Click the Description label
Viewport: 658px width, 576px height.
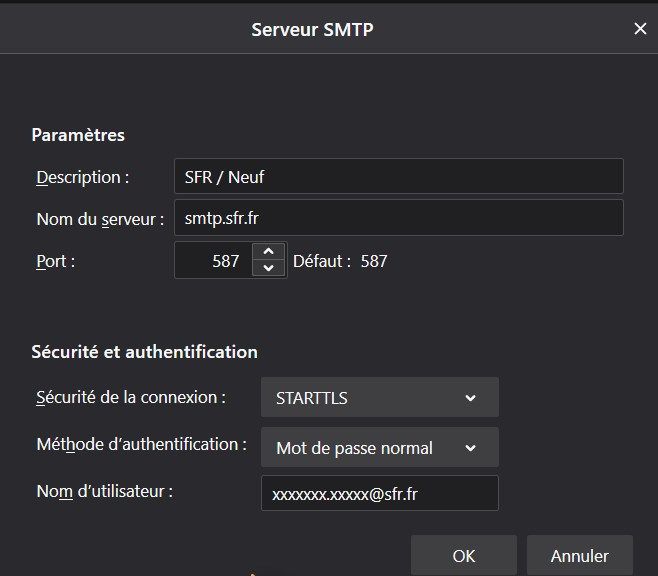83,177
